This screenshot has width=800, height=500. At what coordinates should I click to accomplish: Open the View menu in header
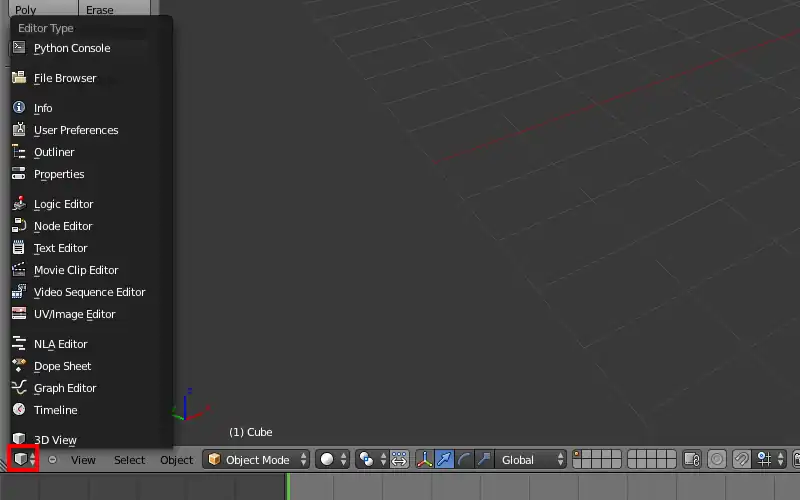pos(83,460)
